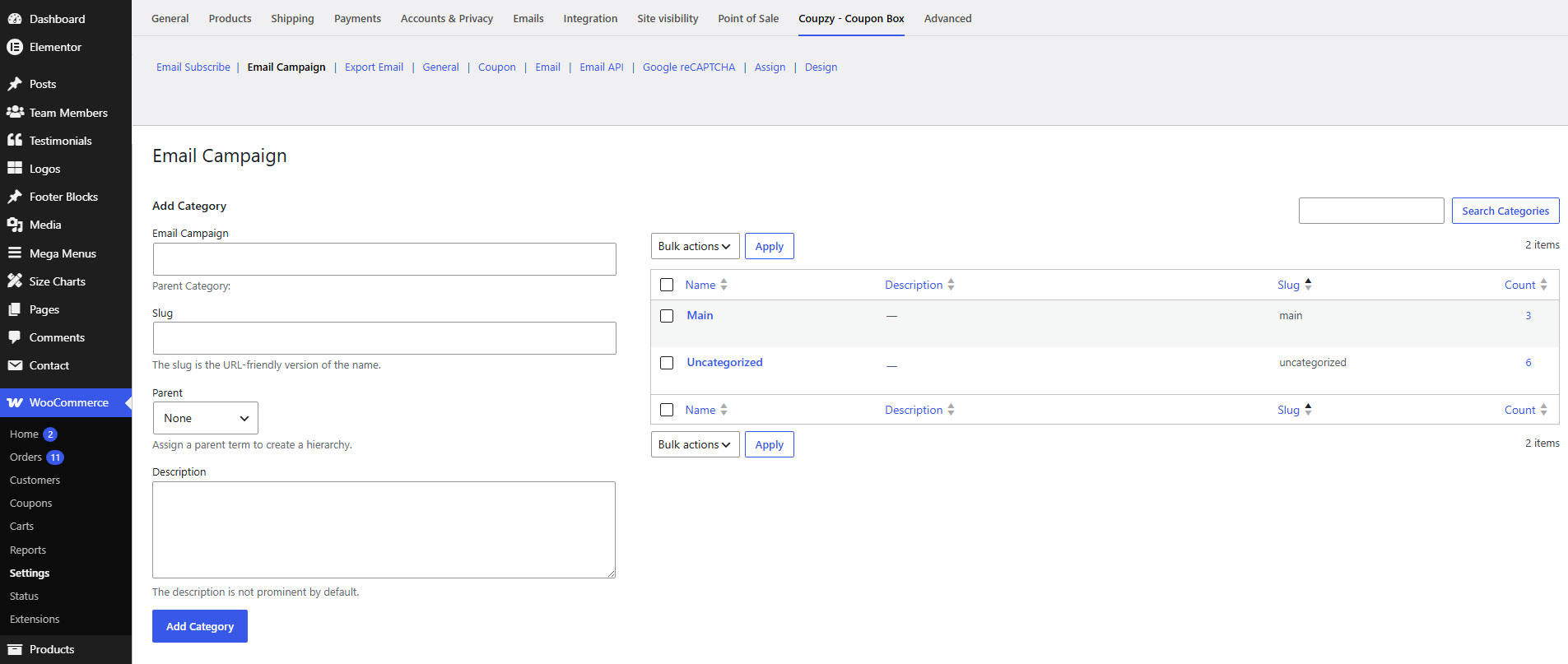Open the bottom Bulk actions dropdown
The image size is (1568, 664).
tap(695, 444)
